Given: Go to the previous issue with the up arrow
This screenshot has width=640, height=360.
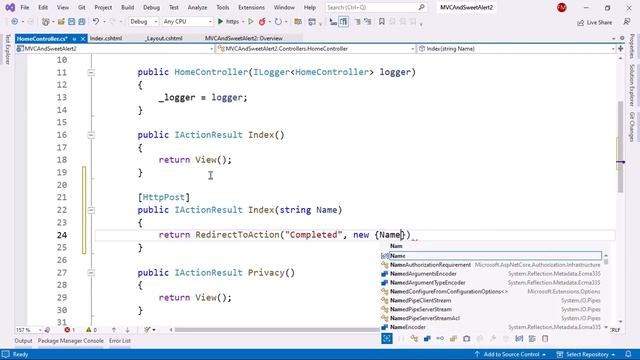Looking at the screenshot, I should pyautogui.click(x=114, y=330).
